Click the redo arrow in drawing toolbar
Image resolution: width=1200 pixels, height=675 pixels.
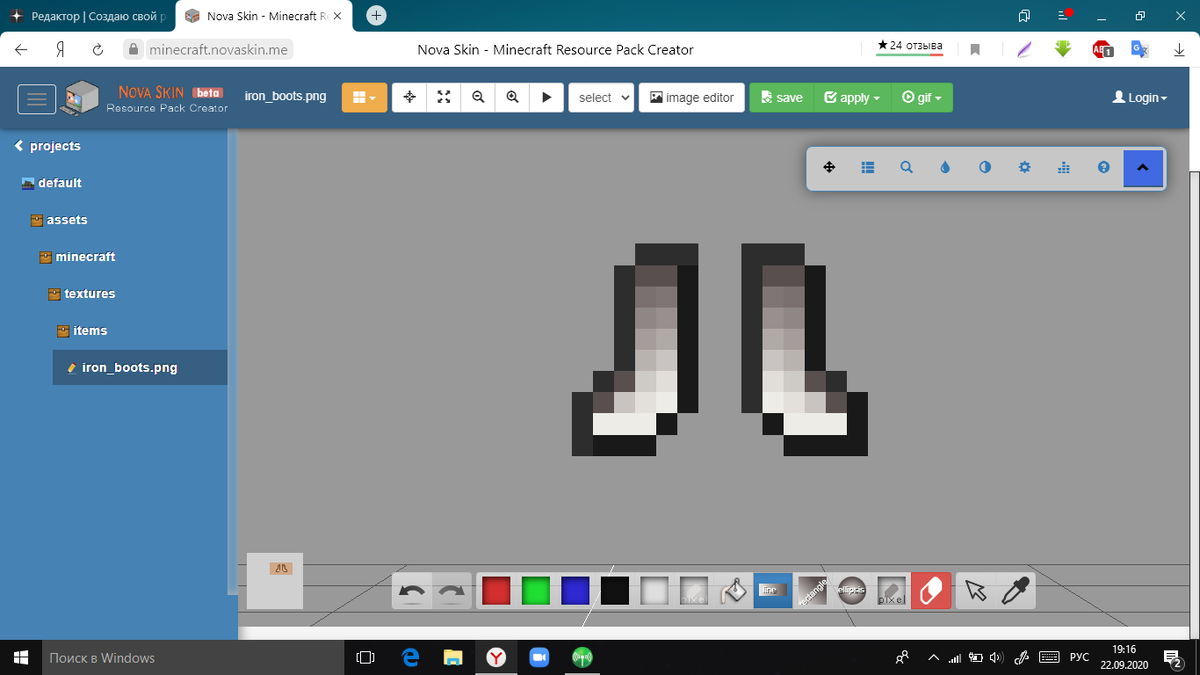tap(452, 591)
